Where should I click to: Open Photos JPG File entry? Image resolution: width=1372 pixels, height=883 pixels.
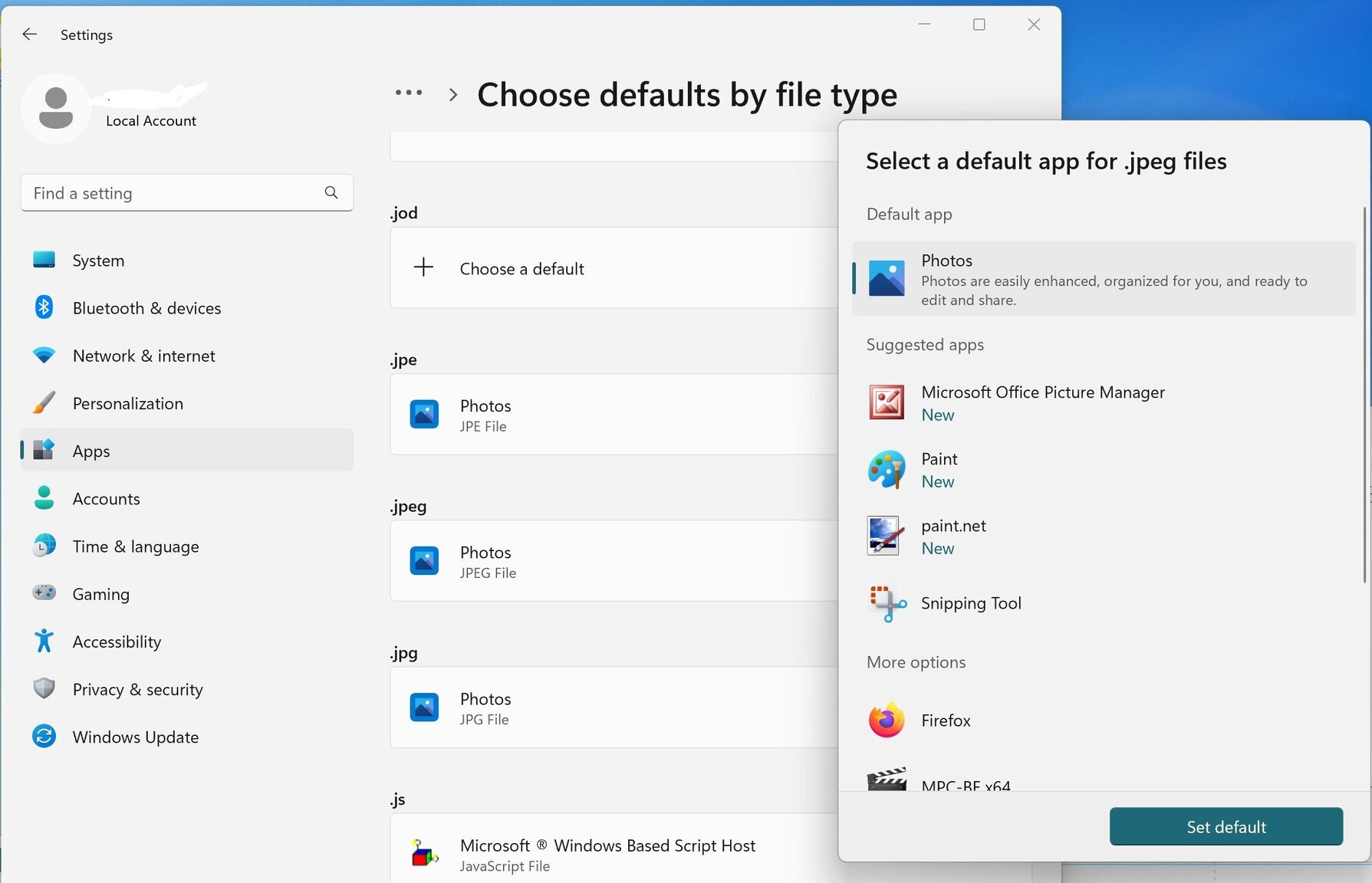[x=614, y=707]
